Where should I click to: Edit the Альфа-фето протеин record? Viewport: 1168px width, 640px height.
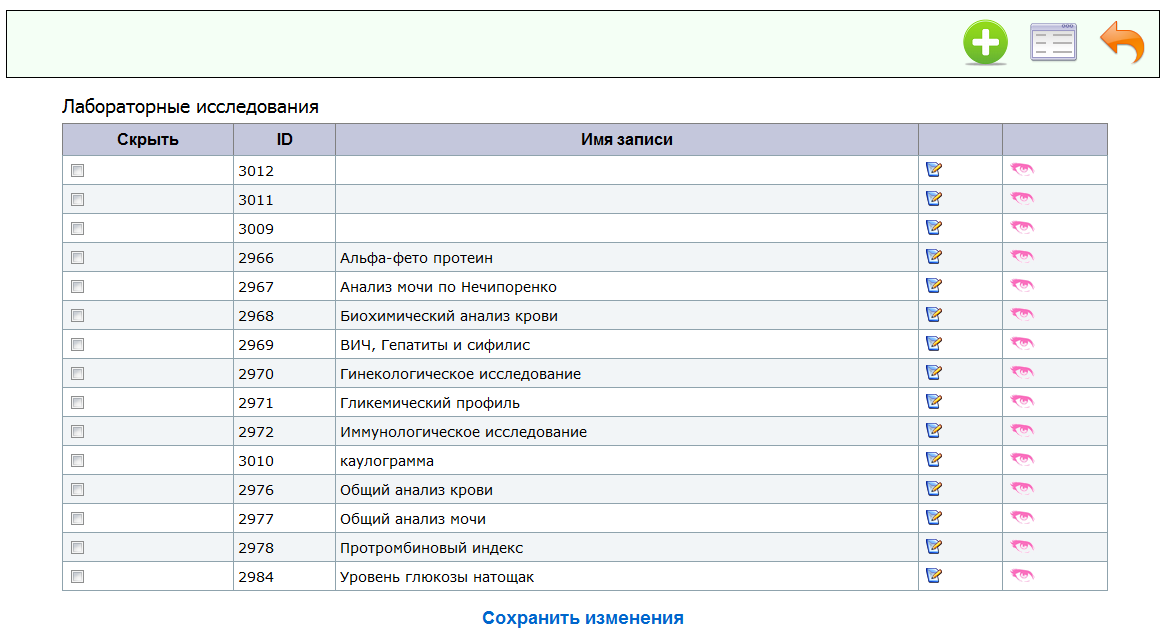click(x=934, y=257)
